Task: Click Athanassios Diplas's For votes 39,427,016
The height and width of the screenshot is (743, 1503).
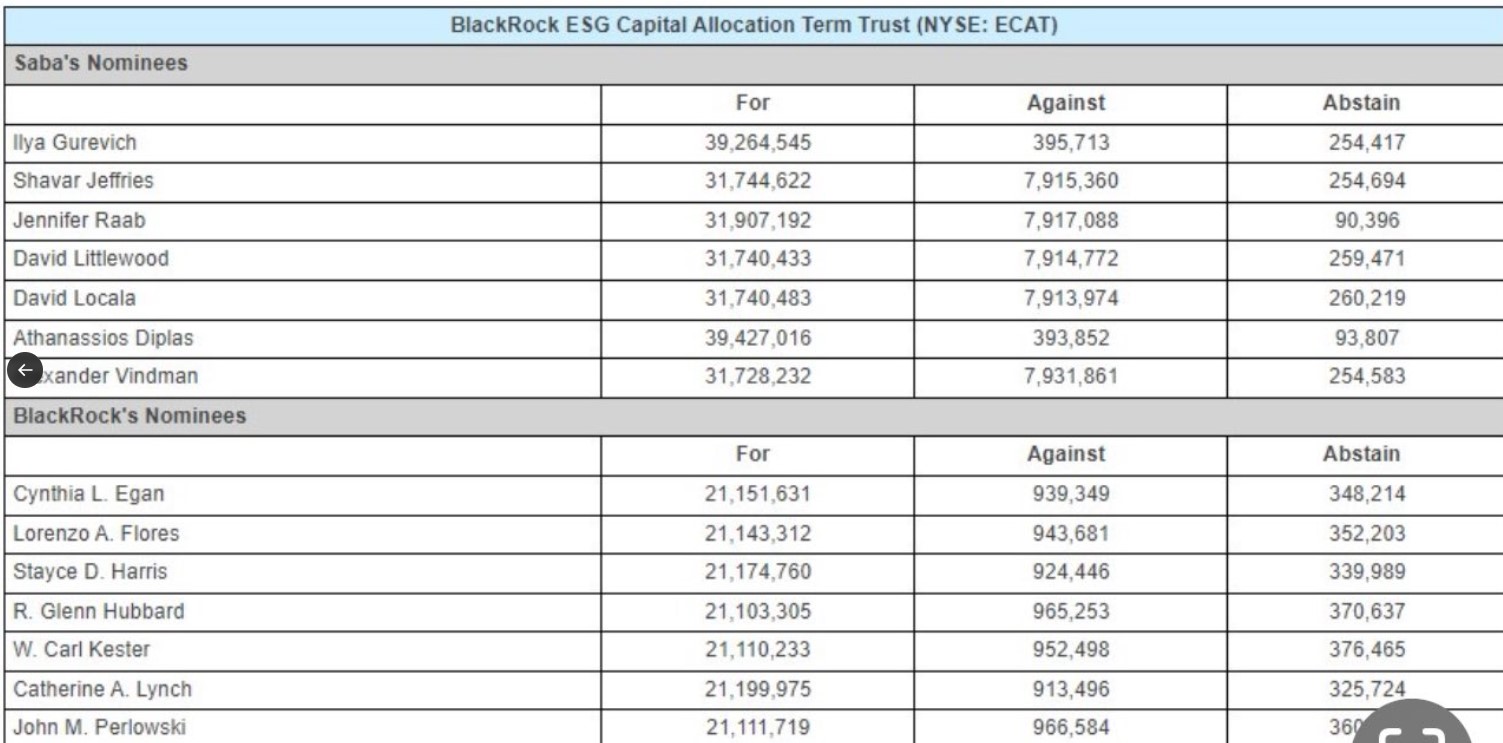Action: [x=757, y=338]
